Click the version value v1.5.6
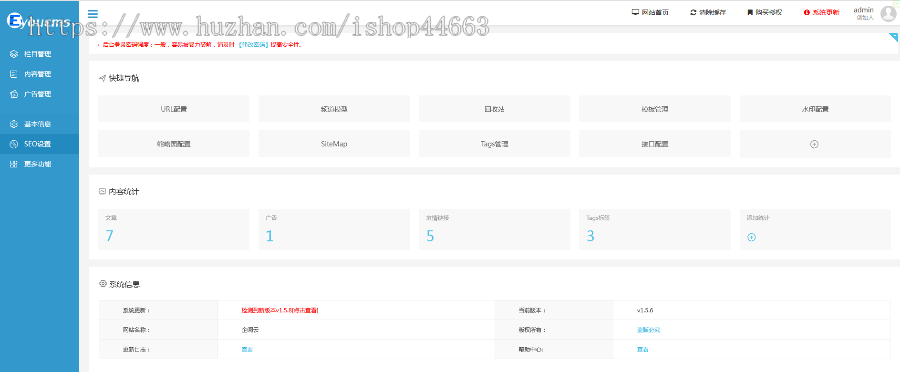The width and height of the screenshot is (900, 372). pos(645,310)
